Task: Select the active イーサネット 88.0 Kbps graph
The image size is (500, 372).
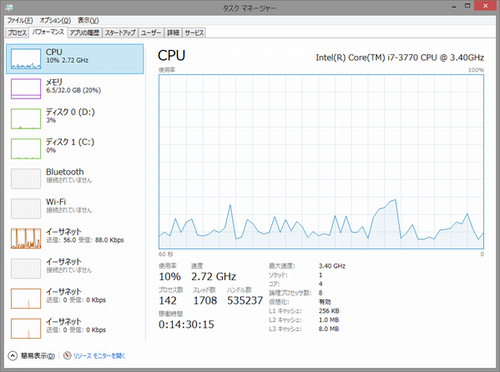Action: pyautogui.click(x=26, y=239)
